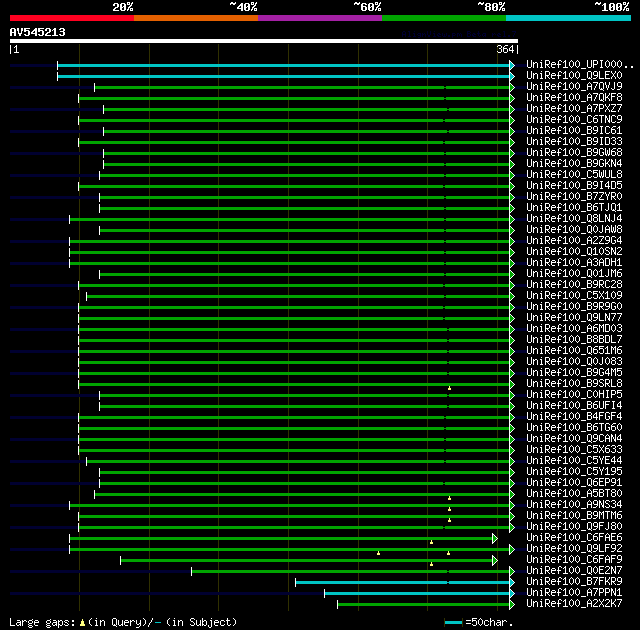This screenshot has height=630, width=640.
Task: Click the red 20% identity legend segment
Action: coord(72,18)
